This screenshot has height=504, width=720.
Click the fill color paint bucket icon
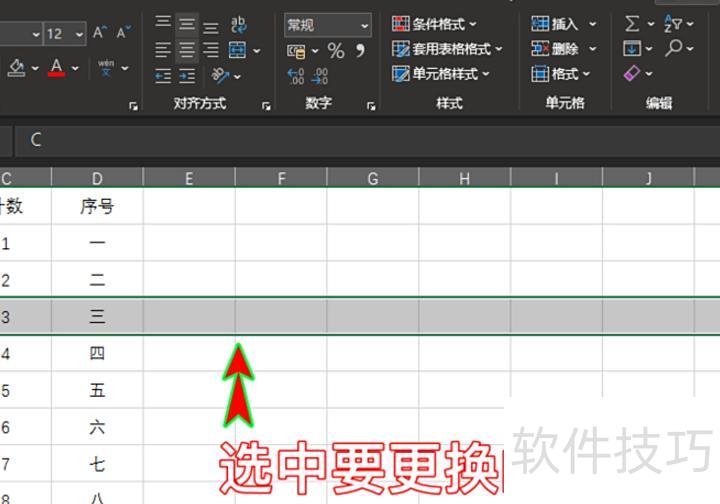17,68
